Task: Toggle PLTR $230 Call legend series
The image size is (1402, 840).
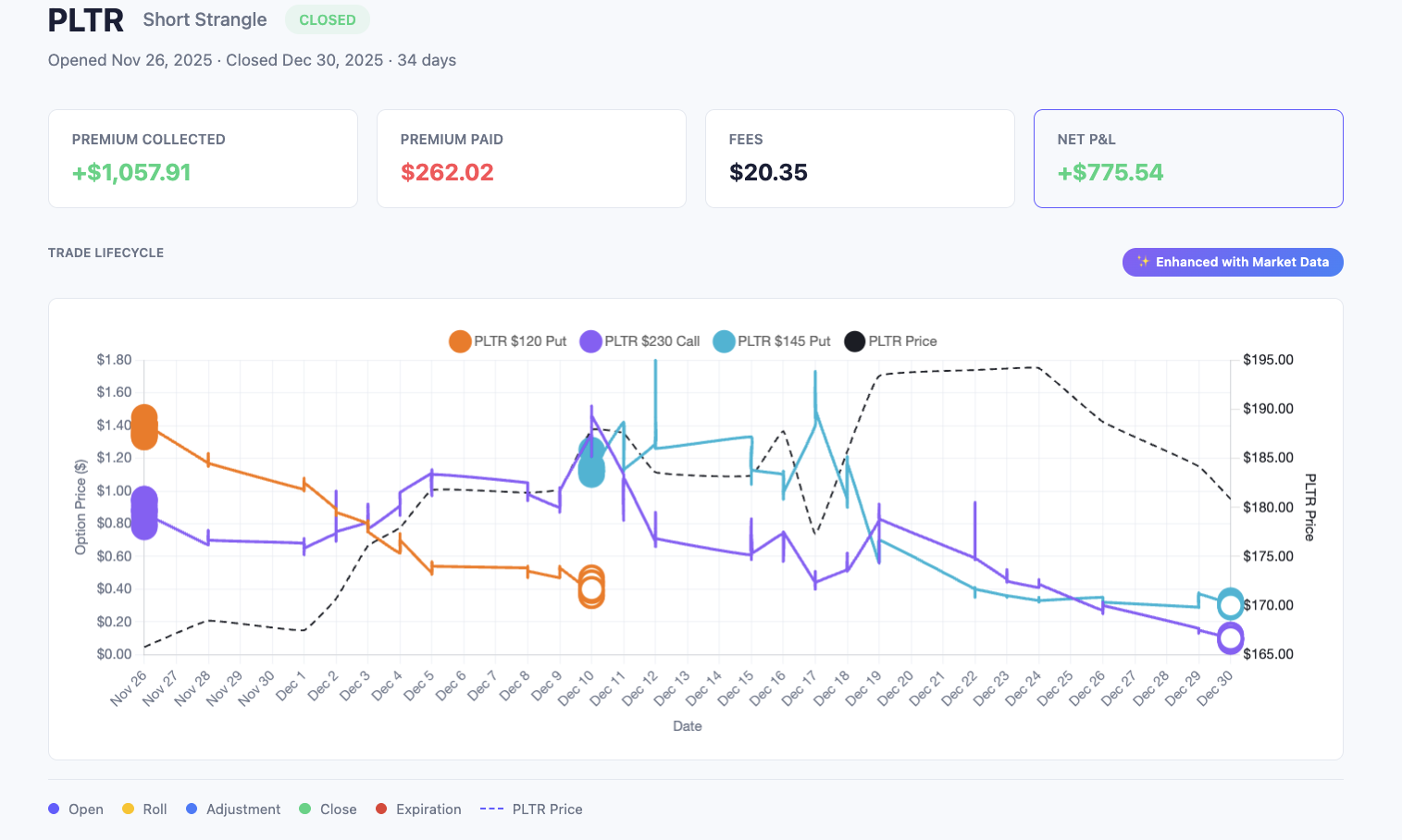Action: 639,341
